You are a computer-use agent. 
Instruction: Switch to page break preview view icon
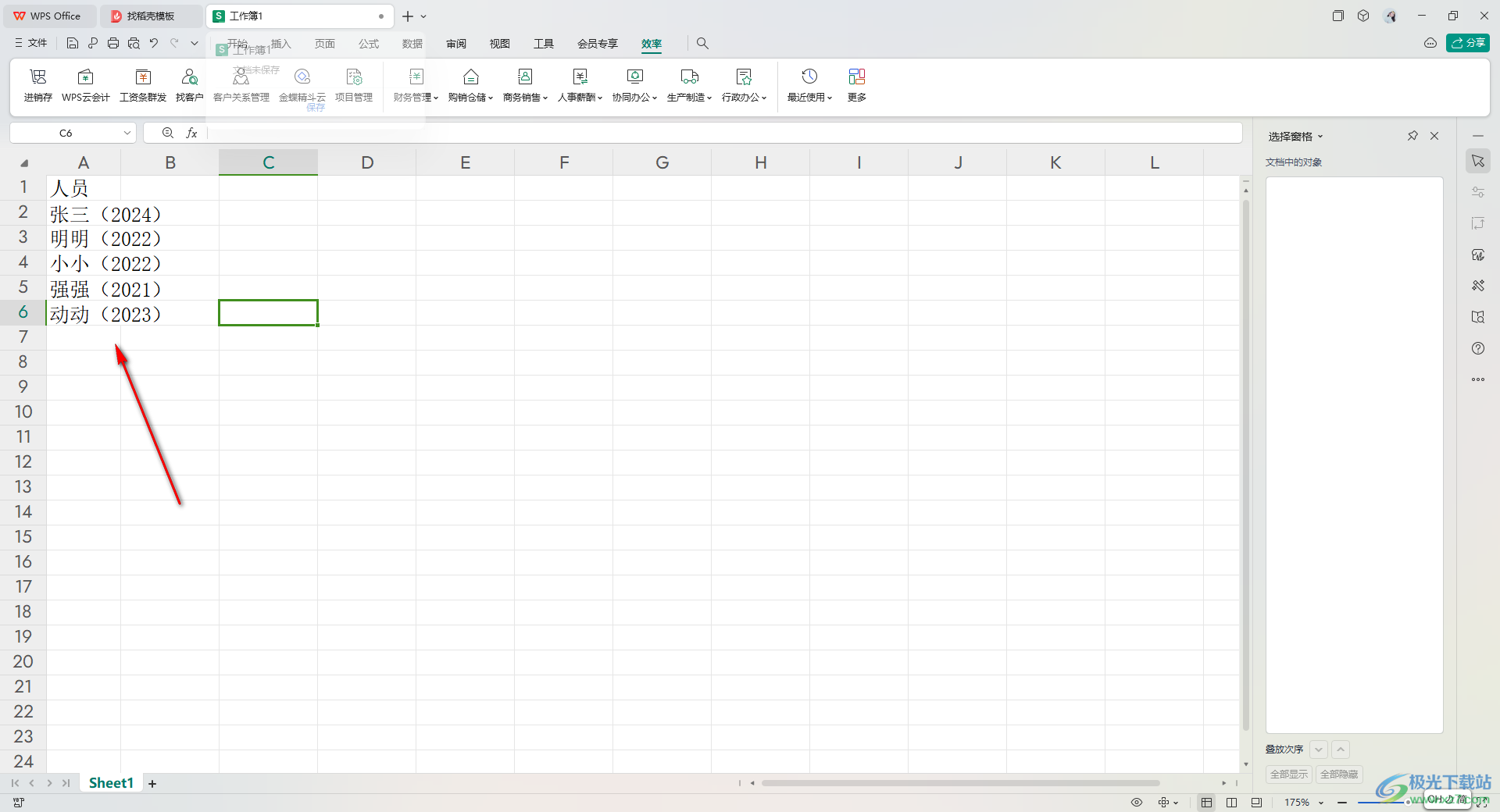(1232, 803)
